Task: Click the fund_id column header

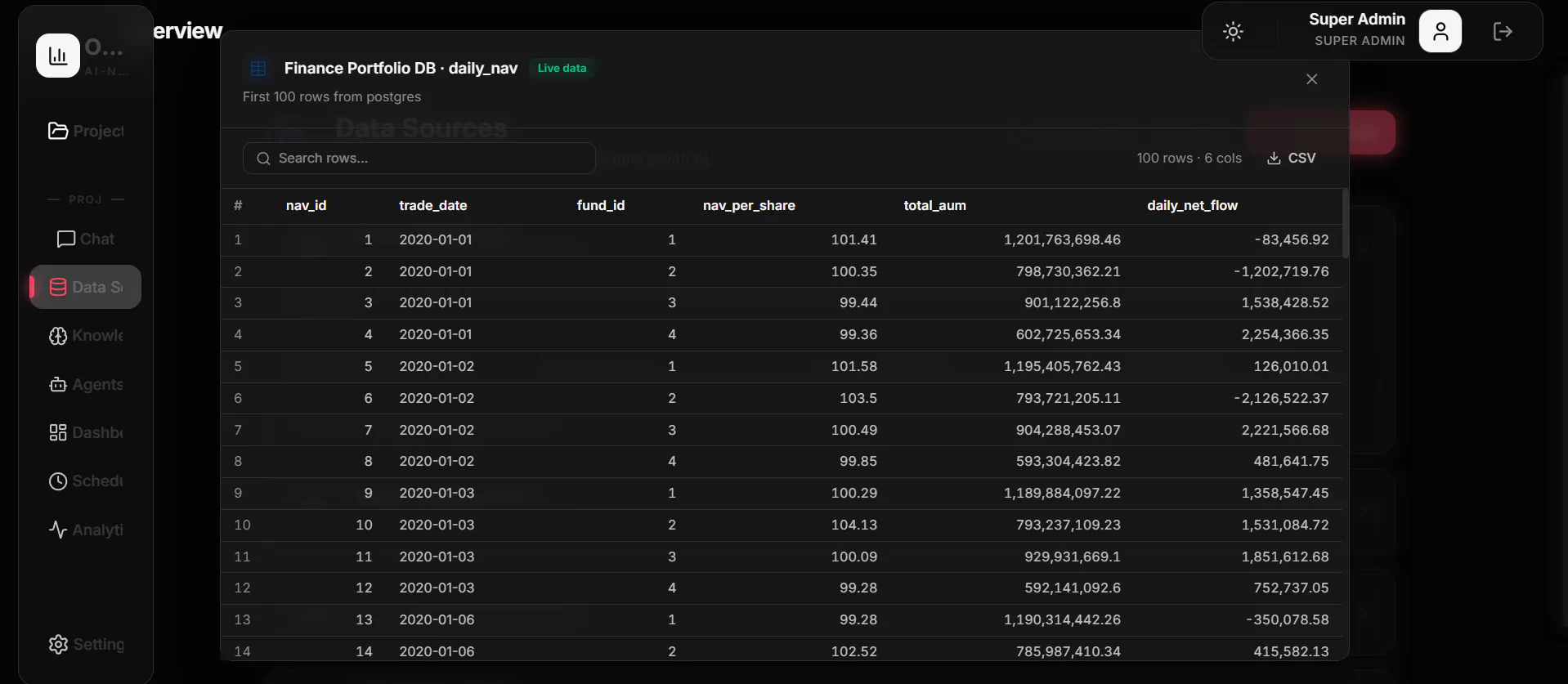Action: (x=601, y=206)
